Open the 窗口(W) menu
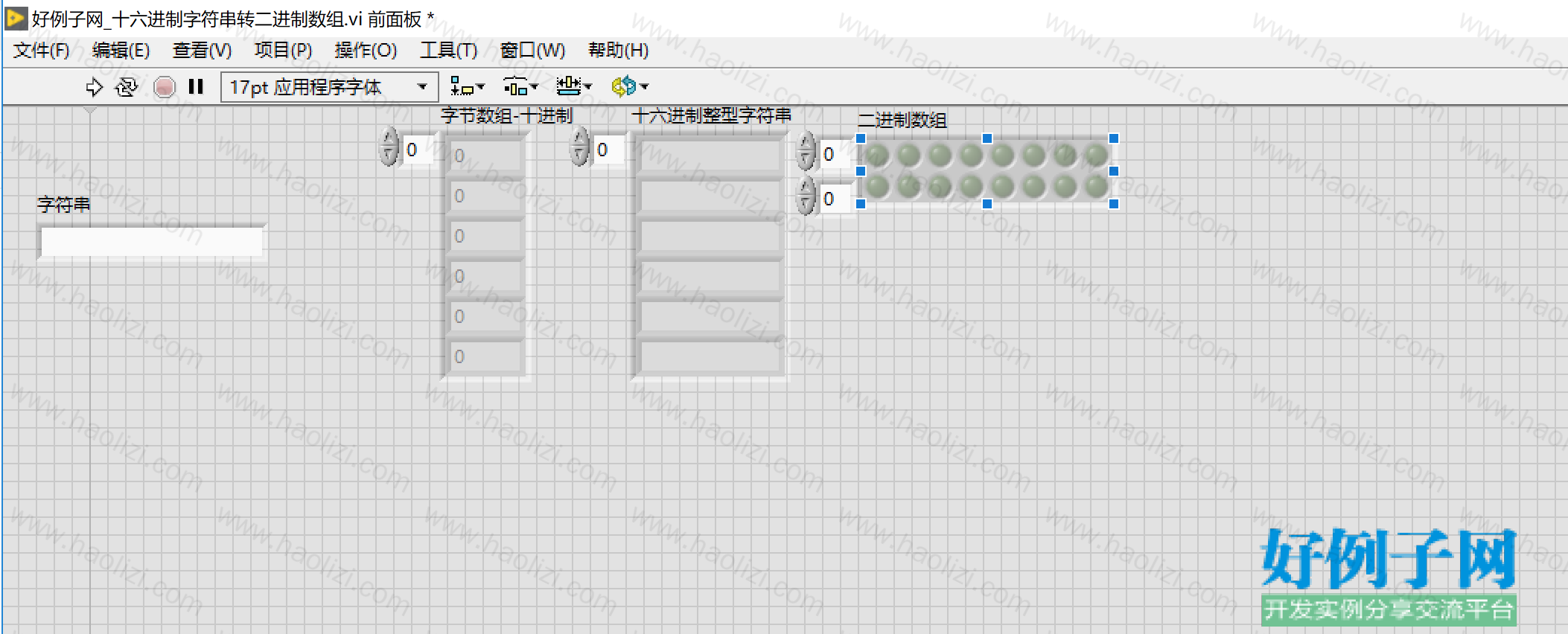Screen dimensions: 1568x634 tap(533, 50)
